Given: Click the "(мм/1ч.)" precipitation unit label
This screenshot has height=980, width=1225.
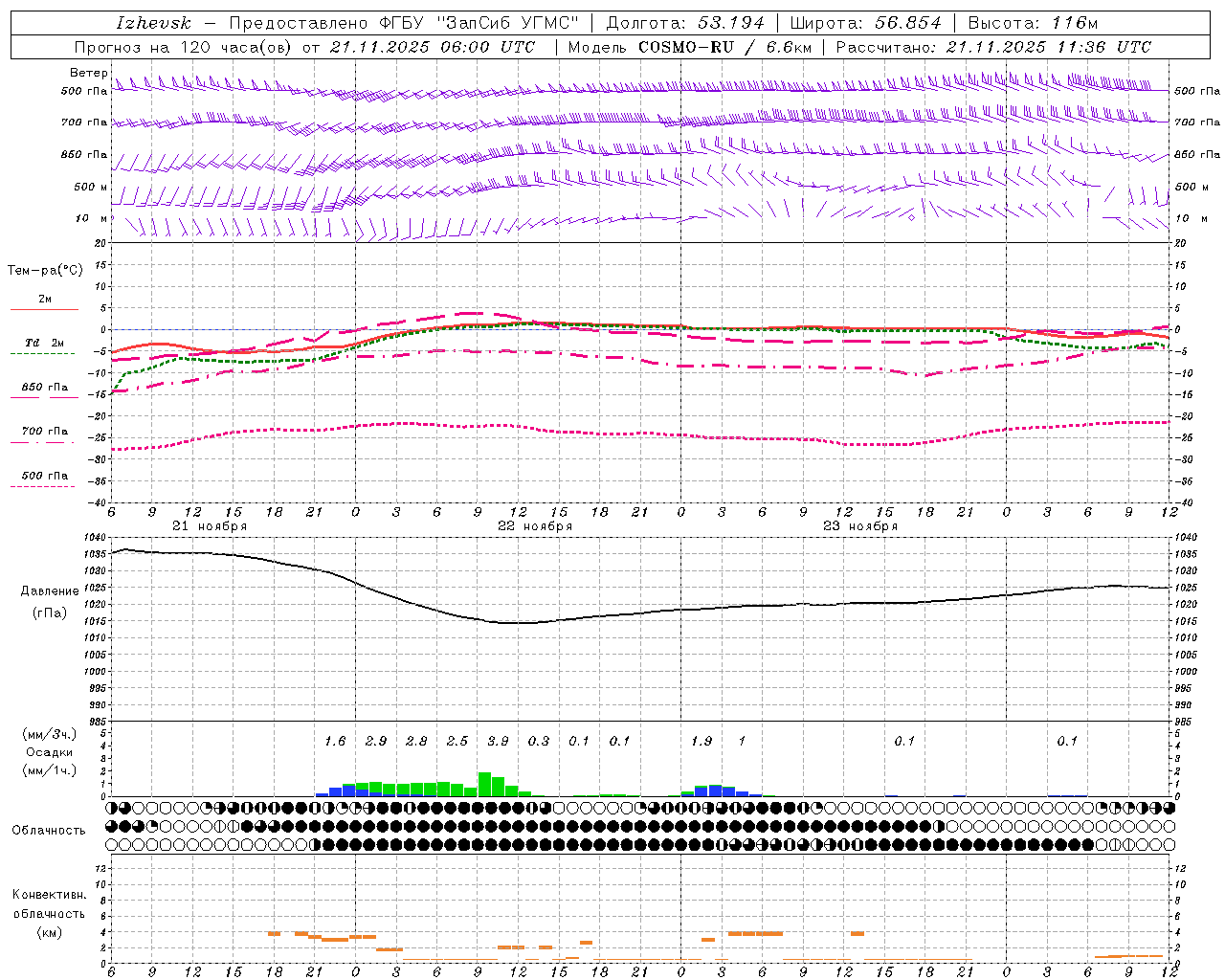Looking at the screenshot, I should [x=49, y=770].
